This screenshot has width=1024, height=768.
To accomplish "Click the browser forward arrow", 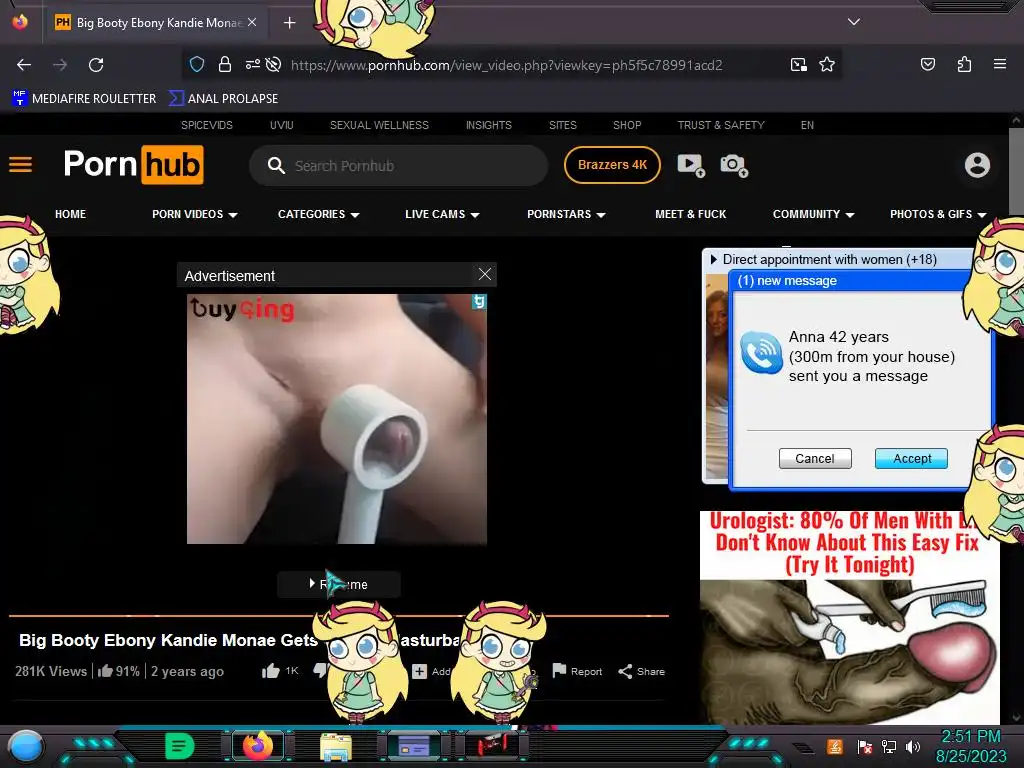I will tap(60, 65).
